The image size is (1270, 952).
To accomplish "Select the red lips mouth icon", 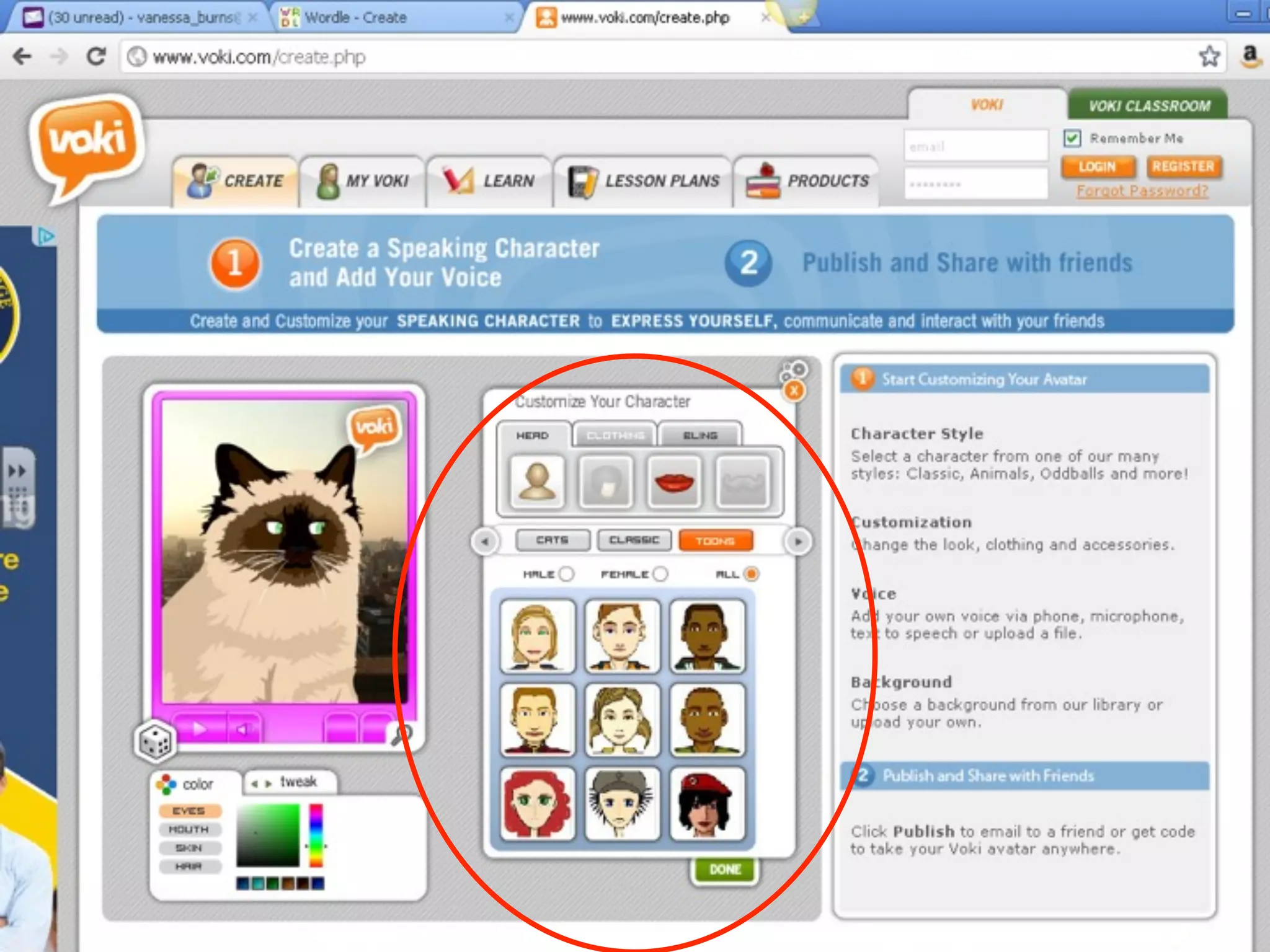I will (x=674, y=482).
